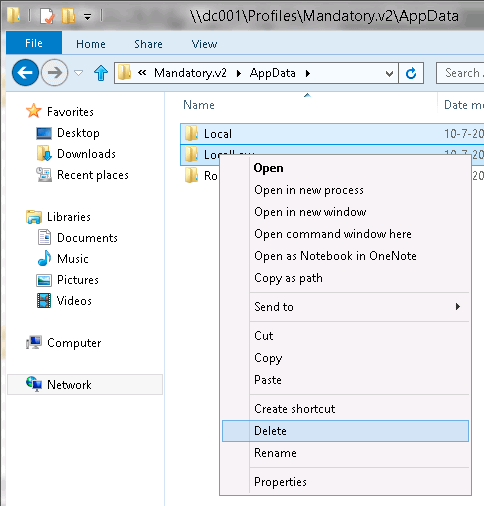
Task: Expand the recent locations dropdown arrow
Action: point(79,72)
